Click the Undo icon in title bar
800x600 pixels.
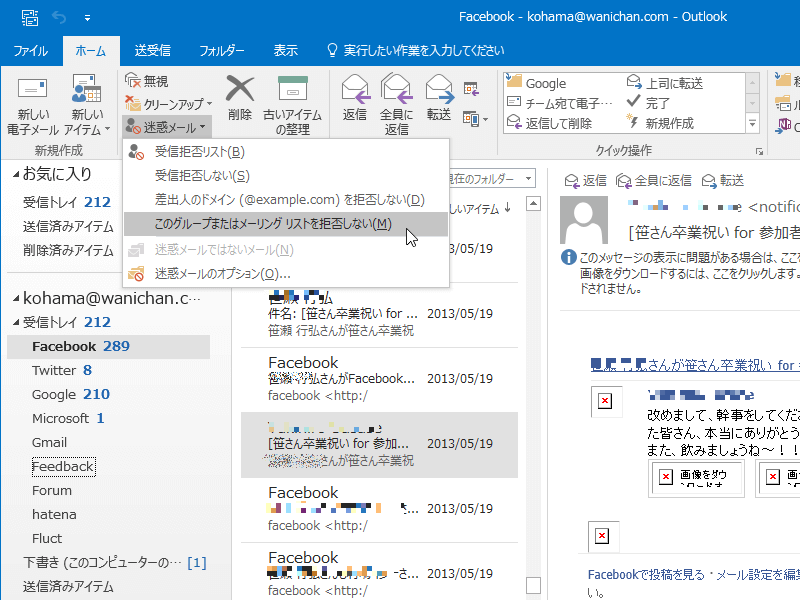coord(59,18)
